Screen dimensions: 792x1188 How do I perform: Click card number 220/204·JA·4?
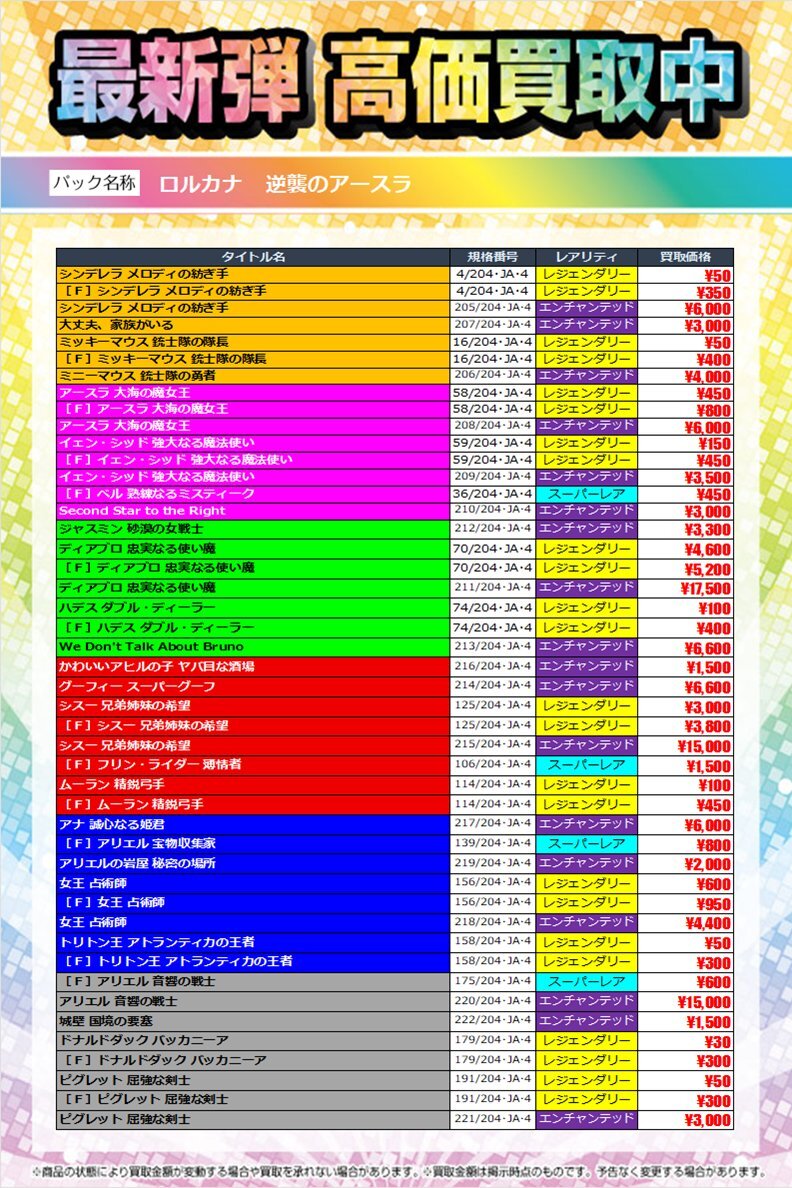[493, 1001]
